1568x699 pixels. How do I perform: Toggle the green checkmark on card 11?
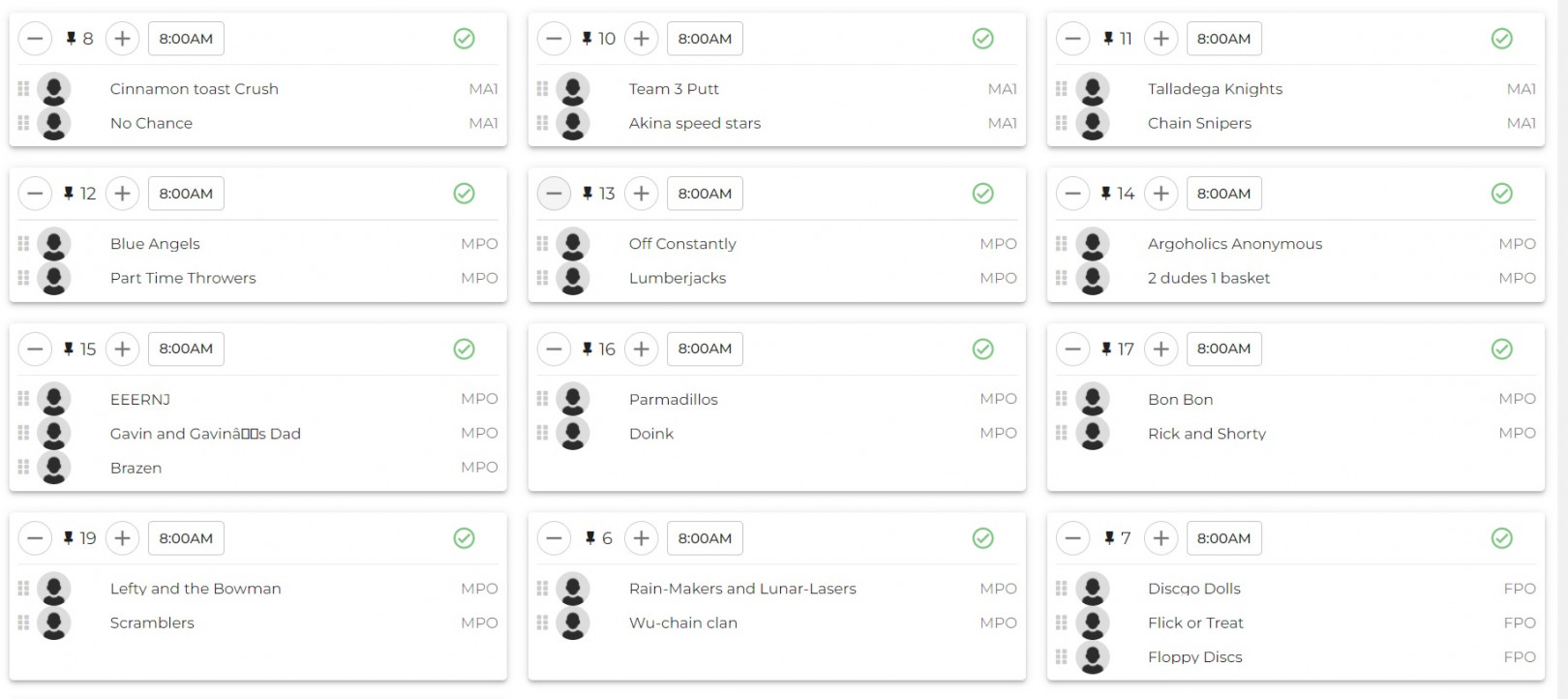click(x=1501, y=39)
